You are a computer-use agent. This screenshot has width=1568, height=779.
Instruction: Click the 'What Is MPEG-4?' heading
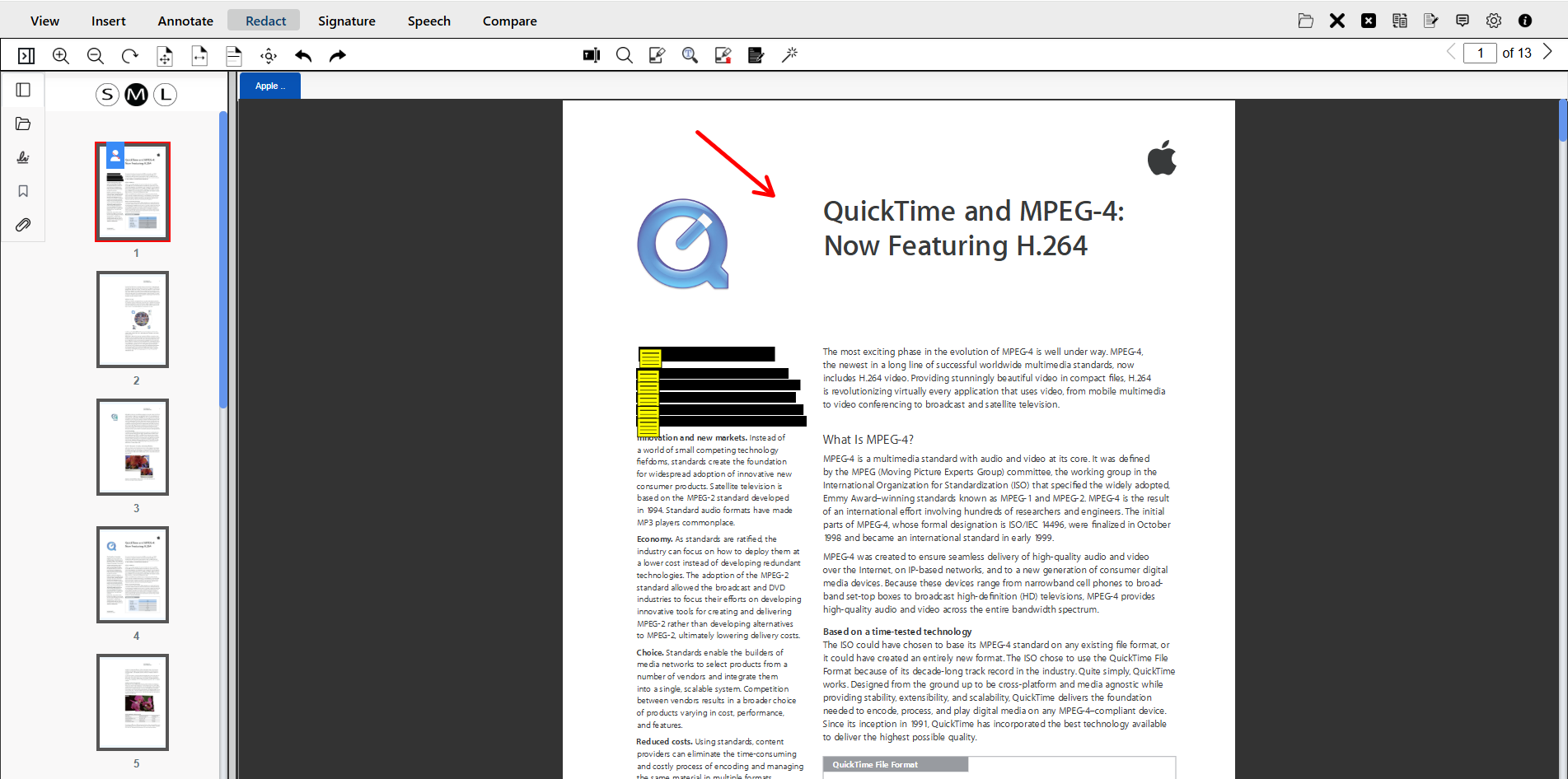coord(868,440)
